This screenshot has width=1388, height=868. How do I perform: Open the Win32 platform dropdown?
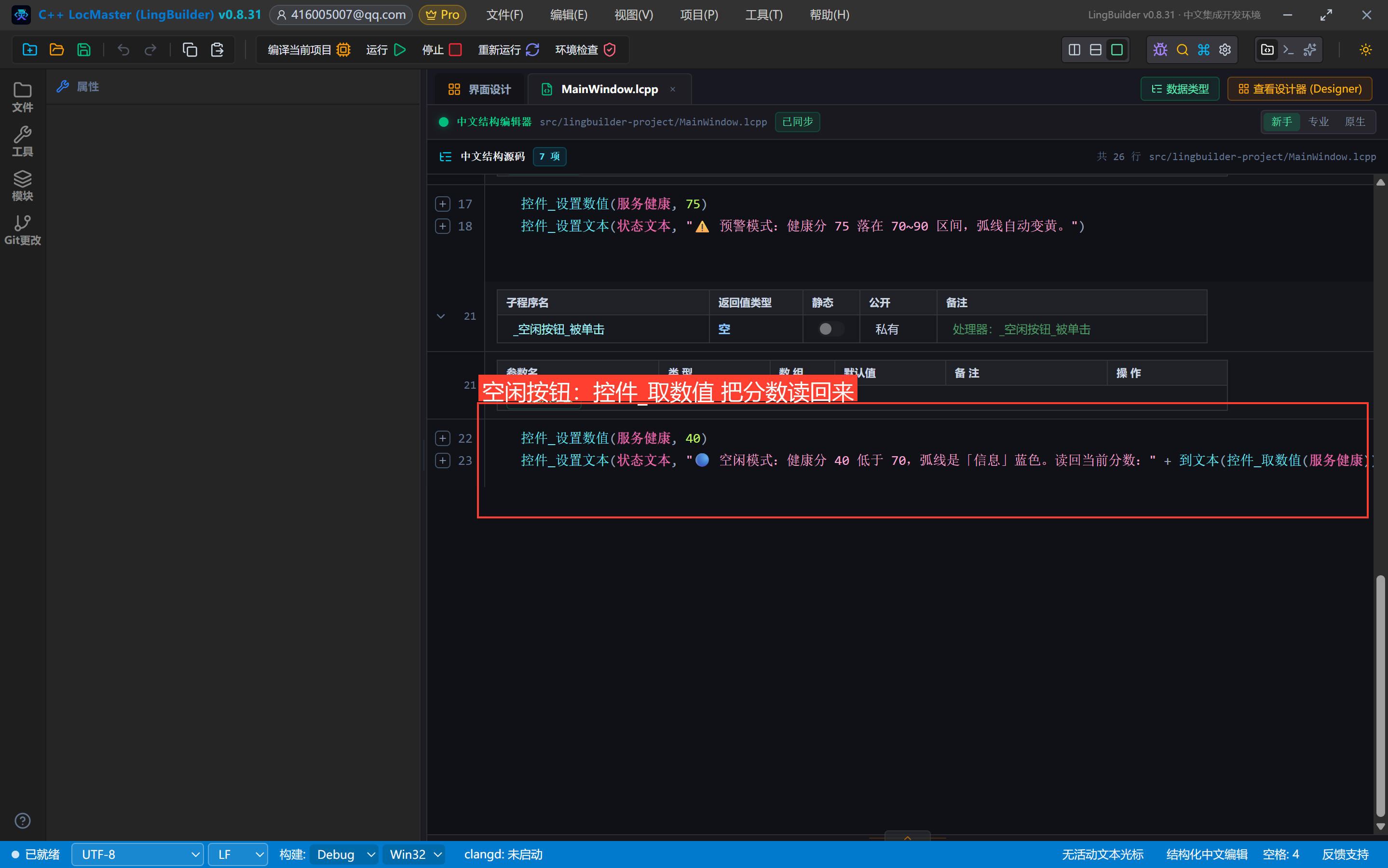[414, 855]
